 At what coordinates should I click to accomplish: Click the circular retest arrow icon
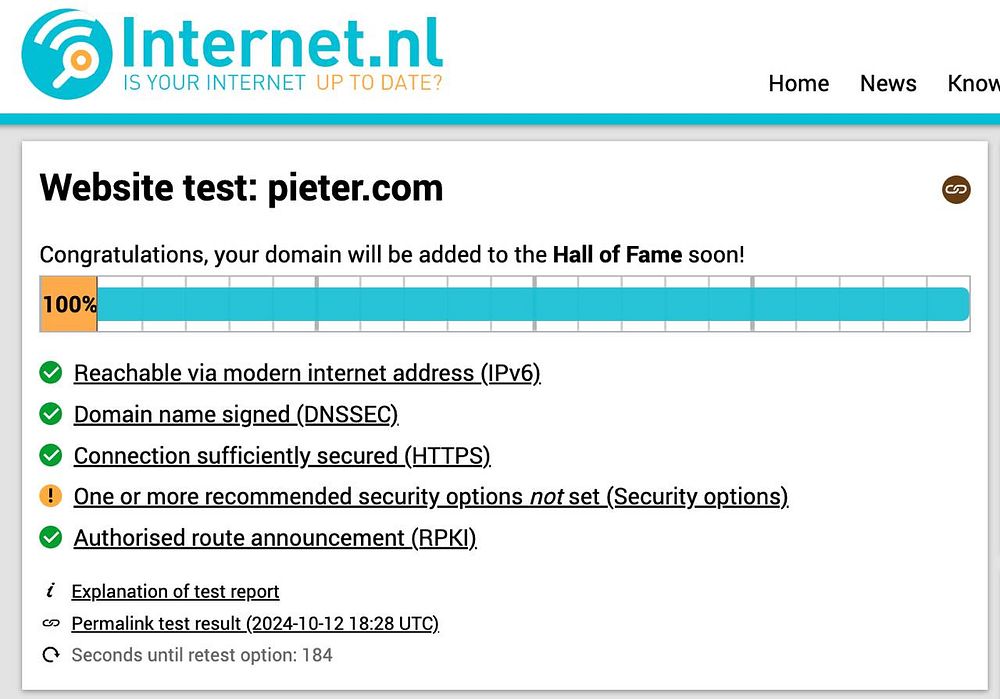click(50, 654)
